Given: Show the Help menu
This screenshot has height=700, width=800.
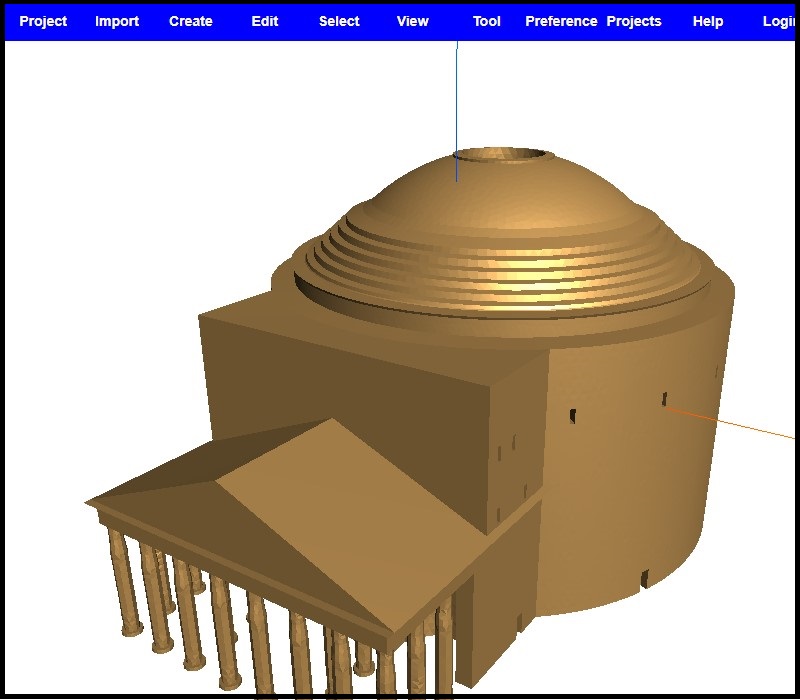Looking at the screenshot, I should click(x=708, y=21).
